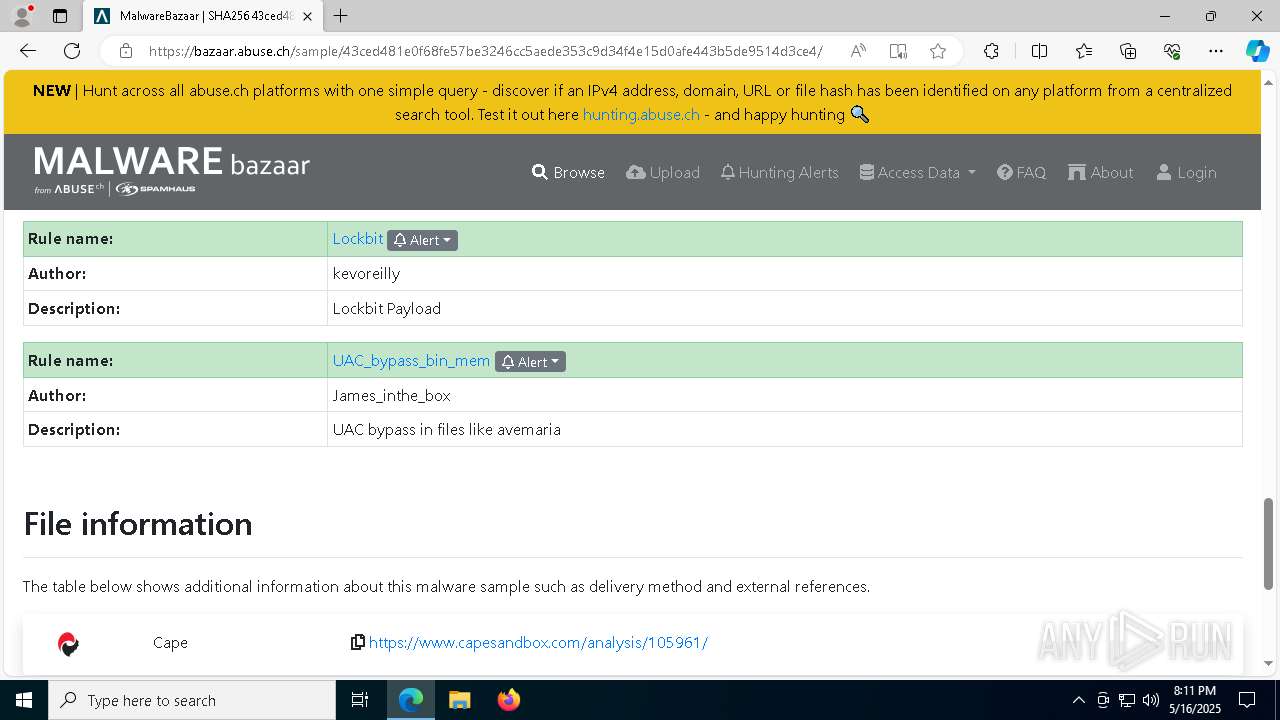Click the MalwareBazaar logo

(172, 171)
